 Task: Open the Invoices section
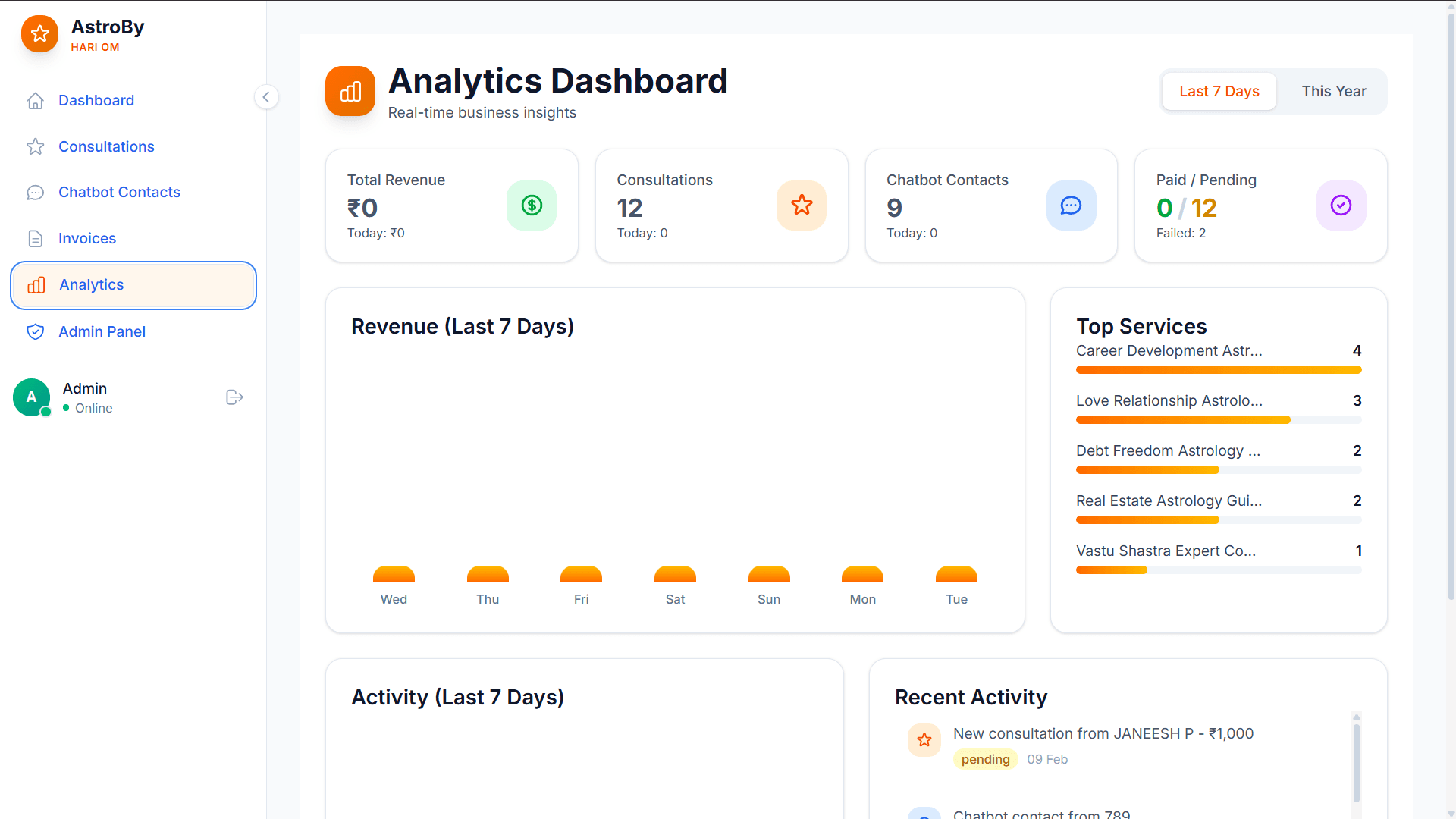coord(87,238)
